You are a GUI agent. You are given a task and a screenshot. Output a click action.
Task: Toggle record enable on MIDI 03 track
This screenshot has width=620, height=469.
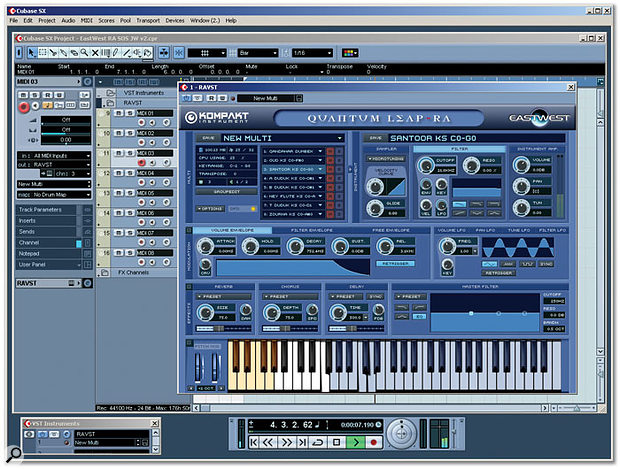pos(141,163)
